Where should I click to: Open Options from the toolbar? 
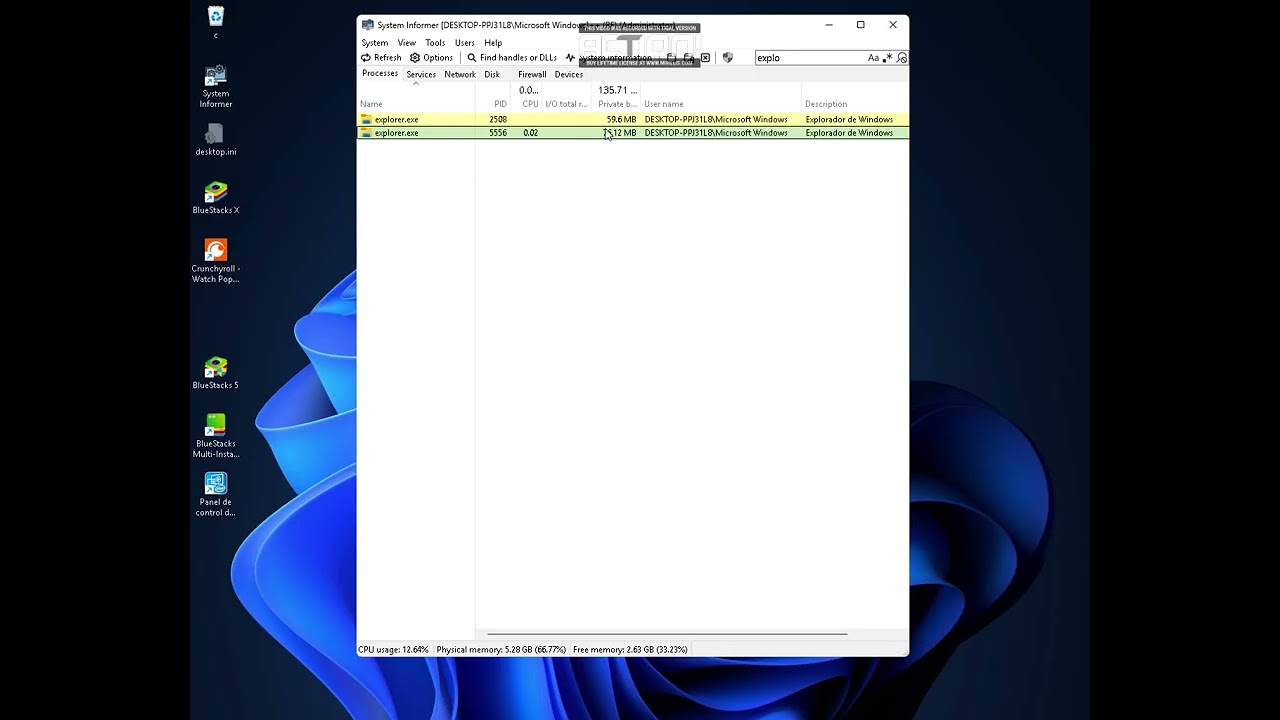432,58
